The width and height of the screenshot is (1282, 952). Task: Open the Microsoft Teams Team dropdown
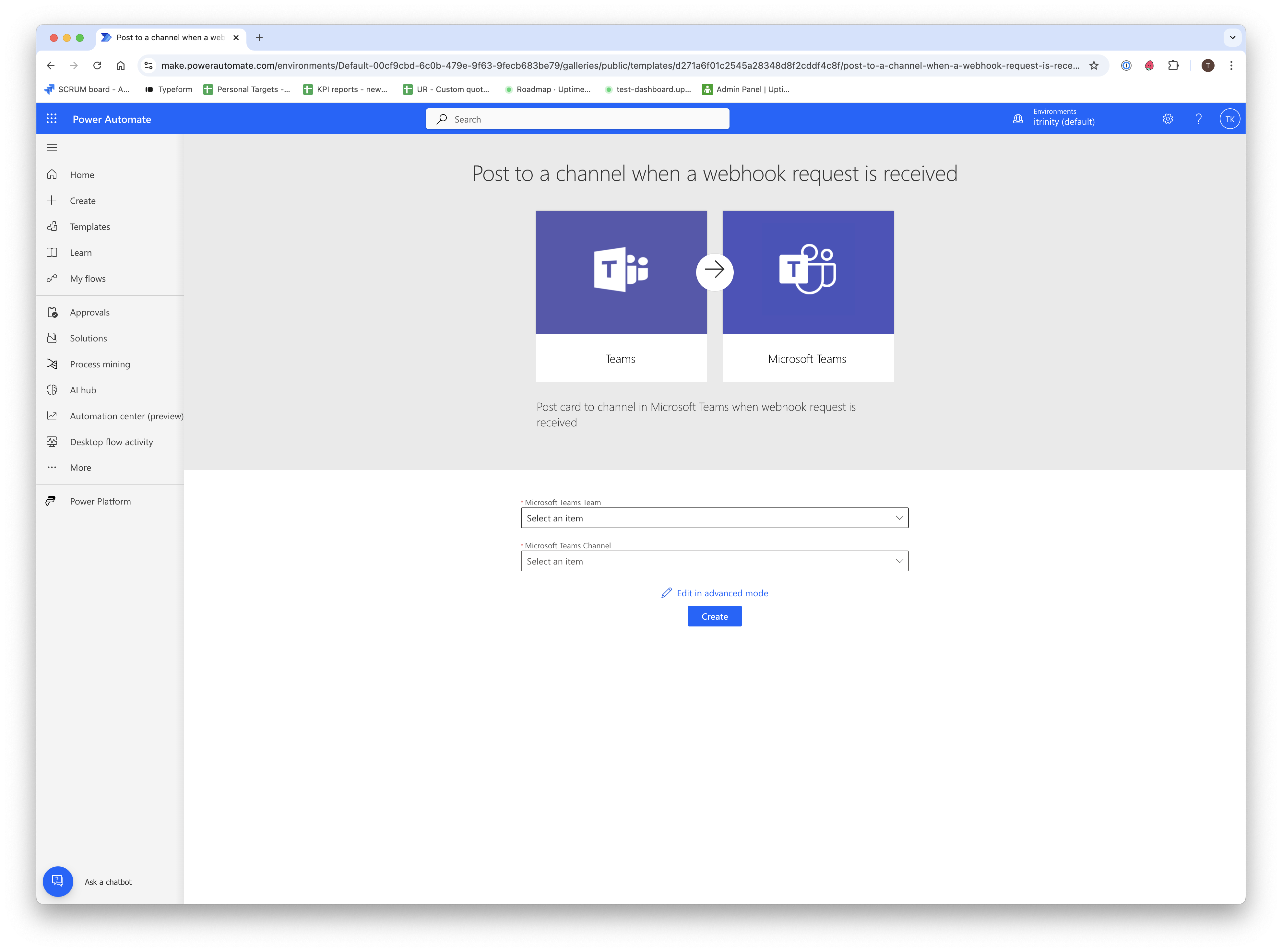(715, 518)
